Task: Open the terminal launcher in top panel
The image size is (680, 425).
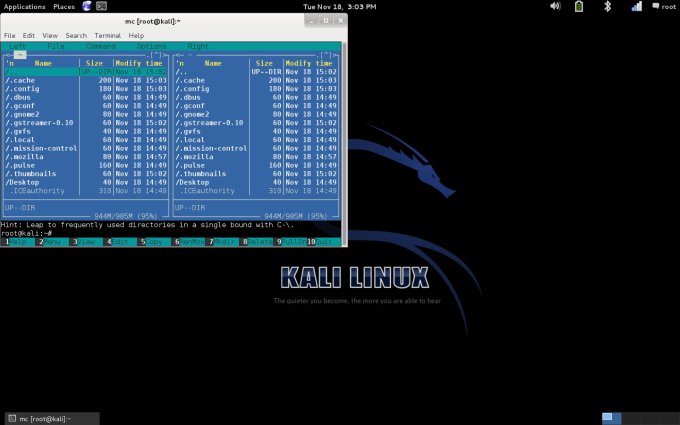Action: (x=102, y=6)
